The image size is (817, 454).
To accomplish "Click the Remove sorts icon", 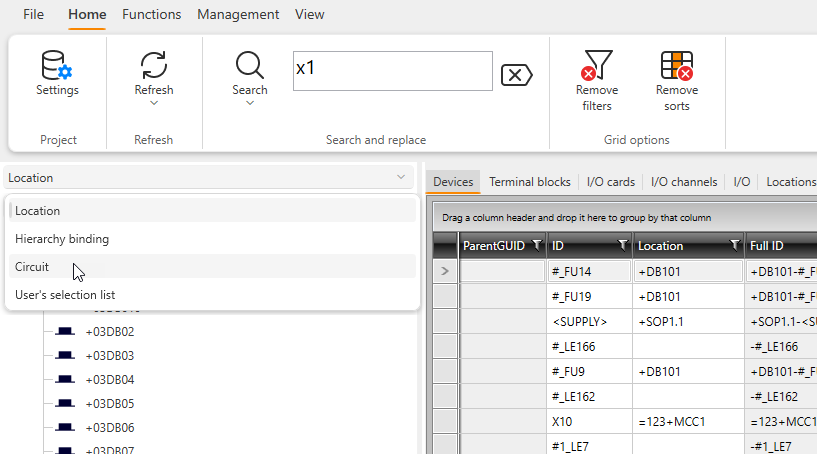I will click(x=677, y=67).
